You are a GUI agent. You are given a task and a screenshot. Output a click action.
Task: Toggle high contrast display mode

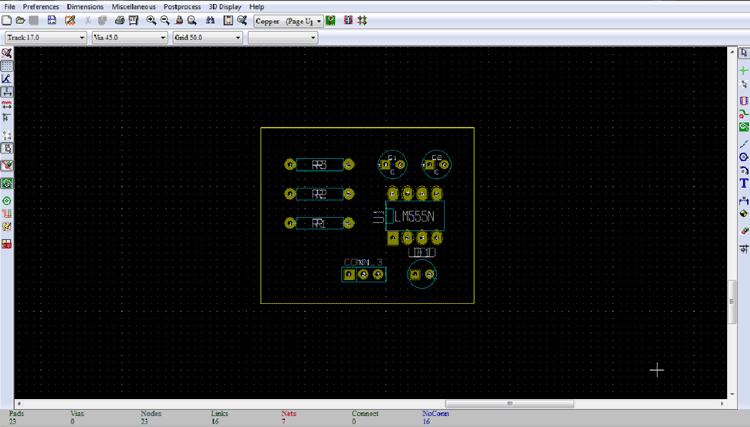(x=7, y=227)
